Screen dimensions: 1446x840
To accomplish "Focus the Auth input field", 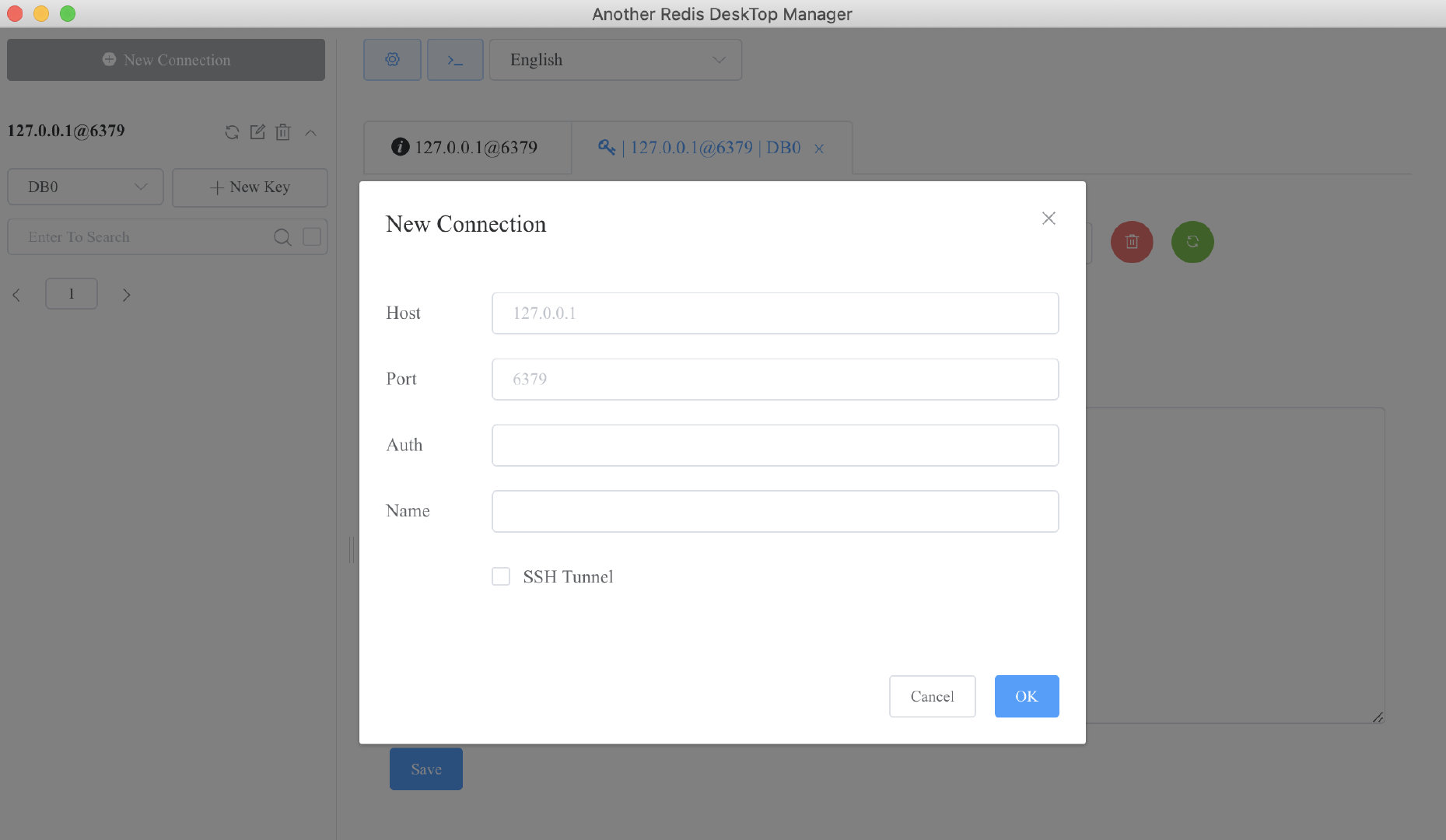I will click(x=776, y=445).
